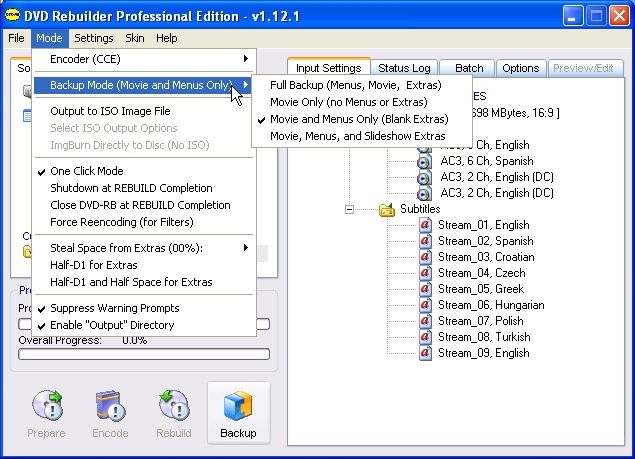The width and height of the screenshot is (635, 459).
Task: Click icon beside Stream_02, Spanish subtitle
Action: pyautogui.click(x=425, y=241)
